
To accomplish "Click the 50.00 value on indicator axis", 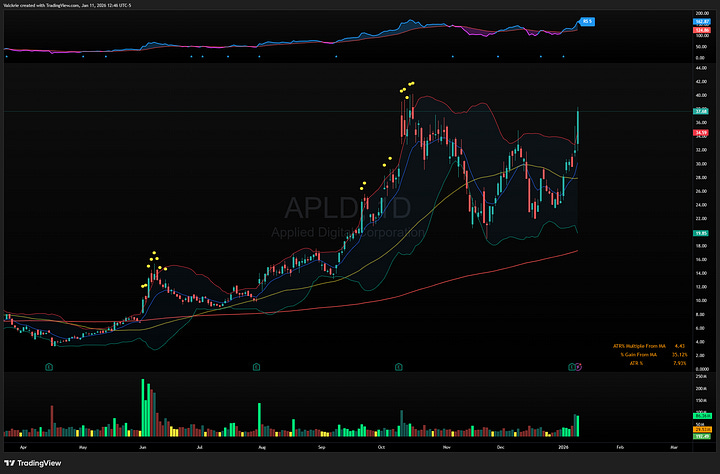I will [701, 47].
